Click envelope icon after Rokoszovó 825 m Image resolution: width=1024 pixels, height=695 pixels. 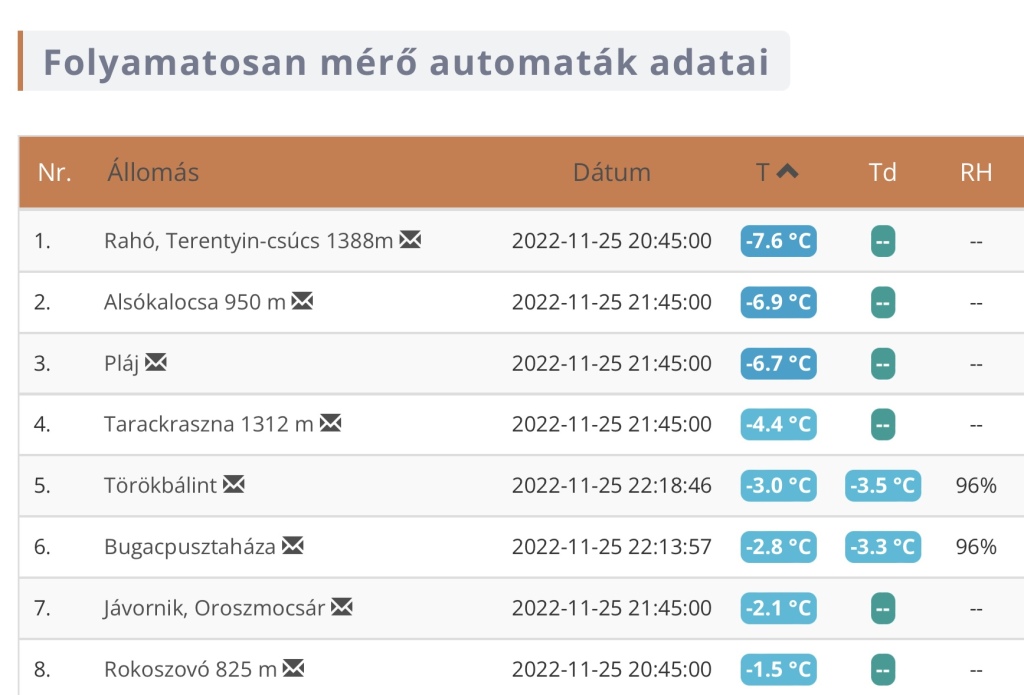pos(293,668)
